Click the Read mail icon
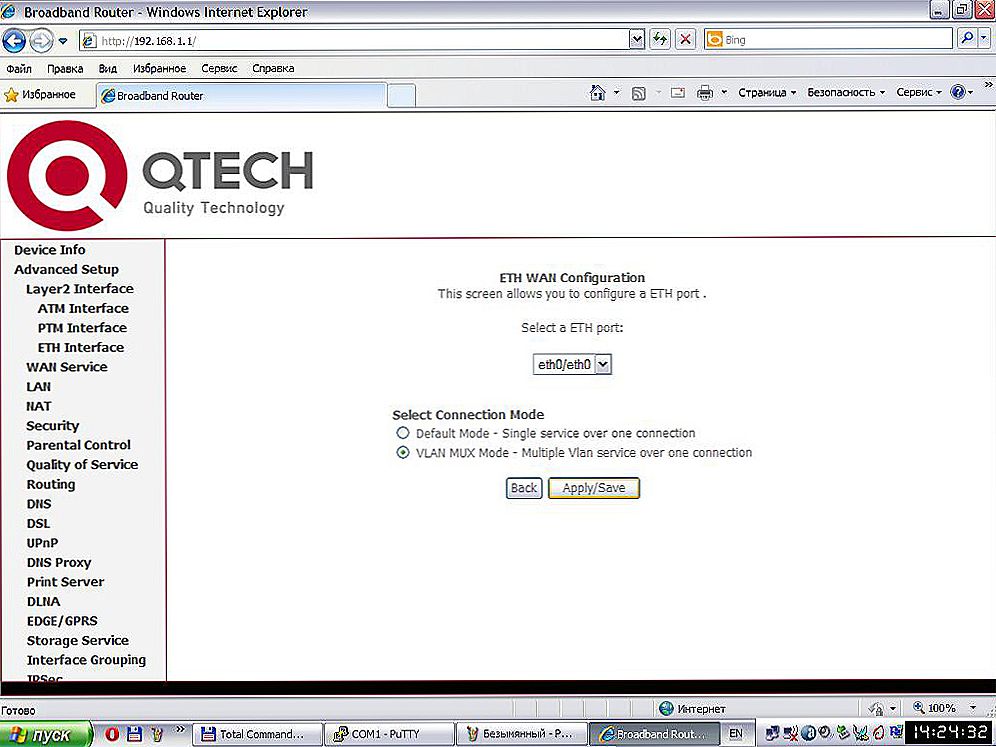The image size is (996, 747). click(x=678, y=93)
